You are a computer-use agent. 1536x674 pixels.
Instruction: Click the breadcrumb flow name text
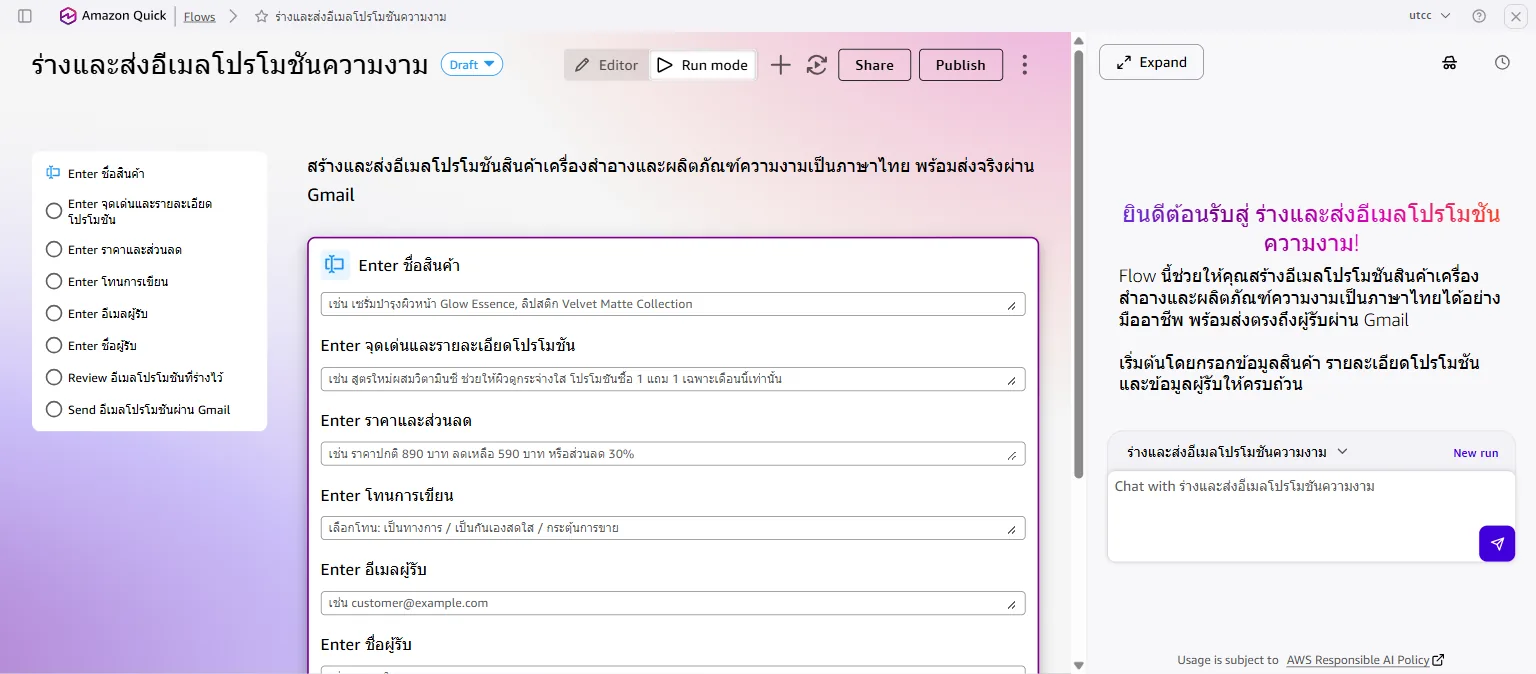(361, 17)
